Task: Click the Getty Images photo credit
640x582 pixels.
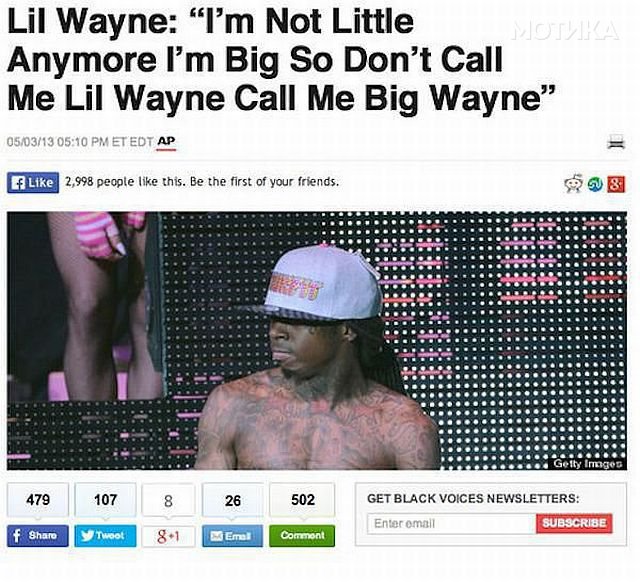Action: coord(587,464)
